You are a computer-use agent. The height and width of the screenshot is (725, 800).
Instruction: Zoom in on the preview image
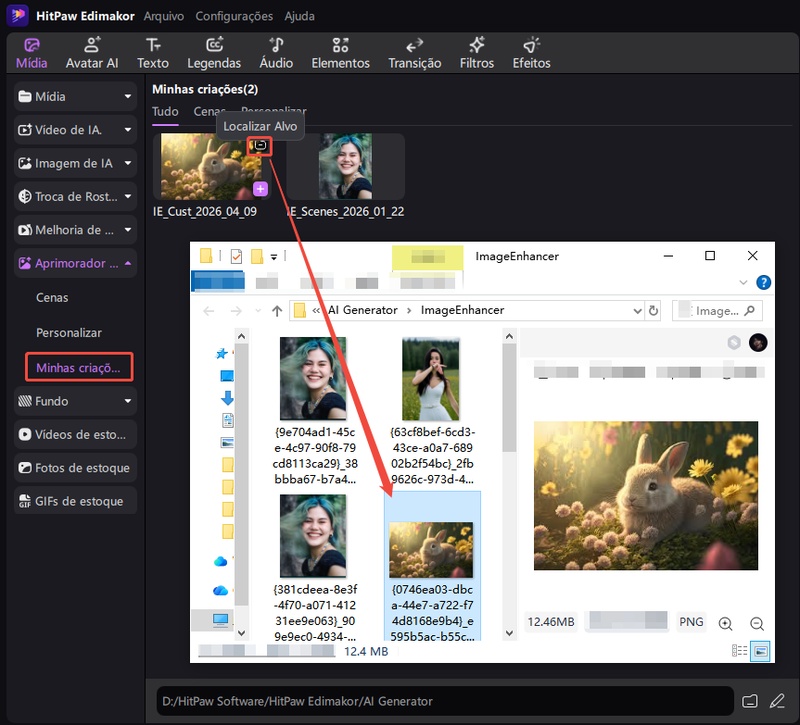coord(726,623)
